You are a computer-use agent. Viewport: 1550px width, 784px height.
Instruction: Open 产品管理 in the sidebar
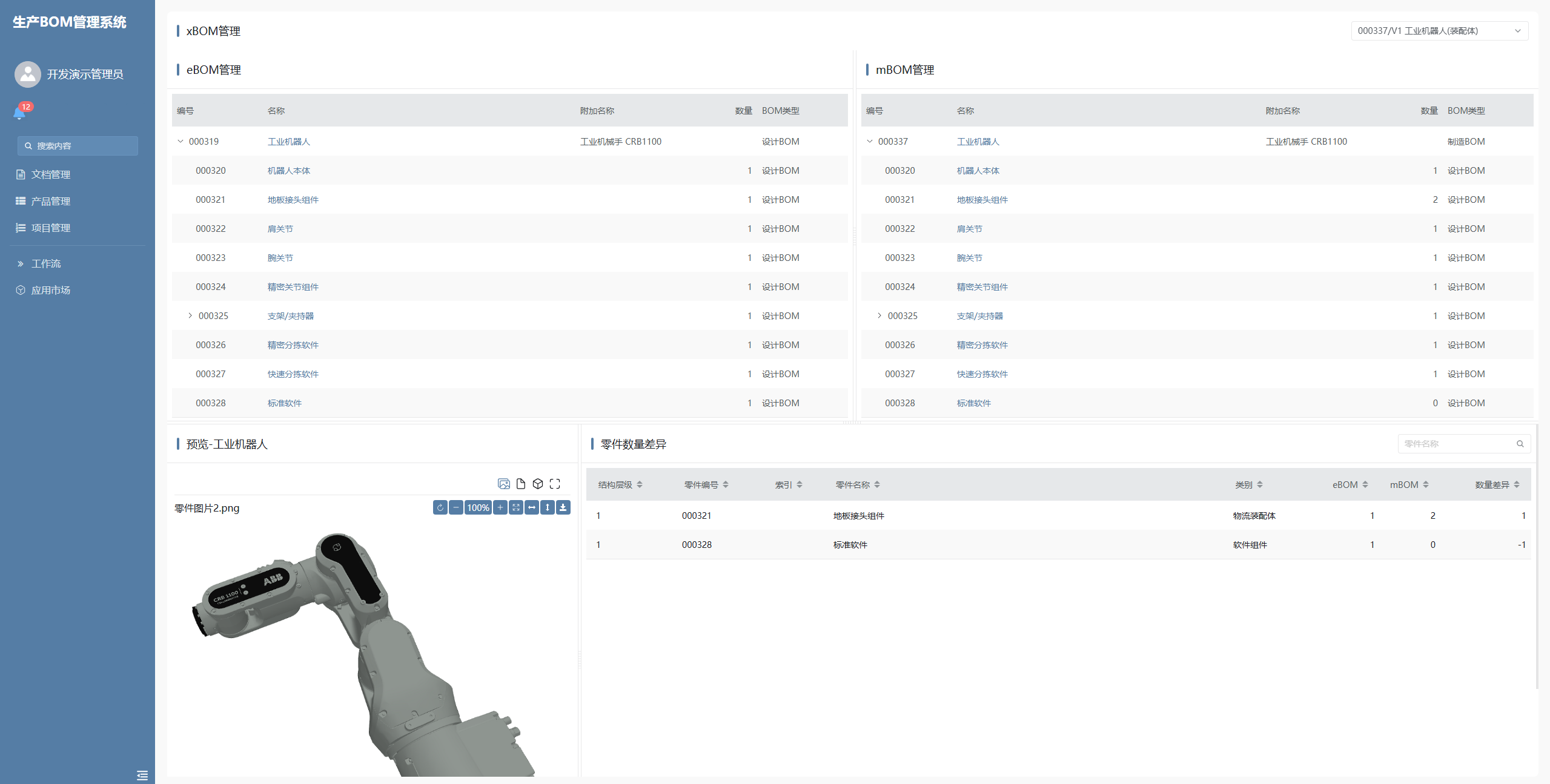pyautogui.click(x=51, y=201)
